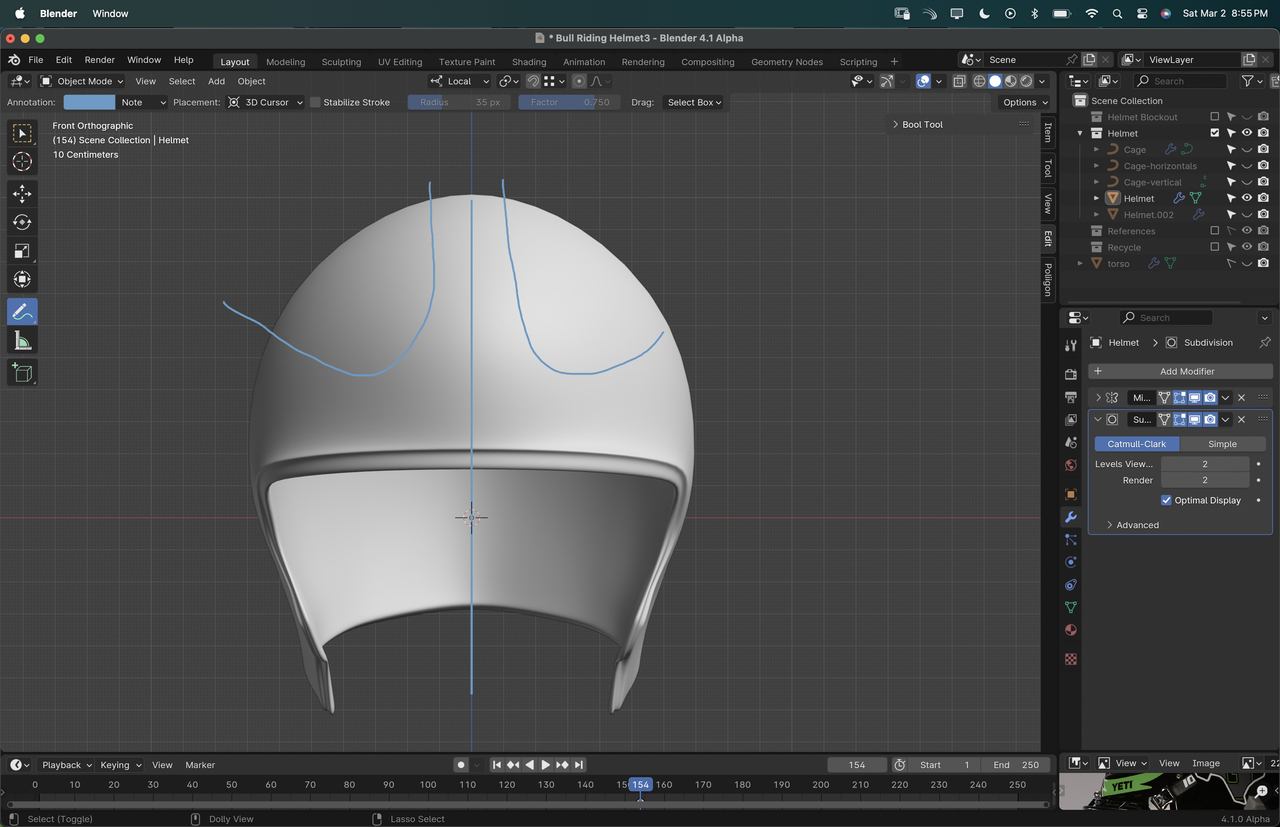
Task: Enable Stabilize Stroke checkbox
Action: (x=315, y=102)
